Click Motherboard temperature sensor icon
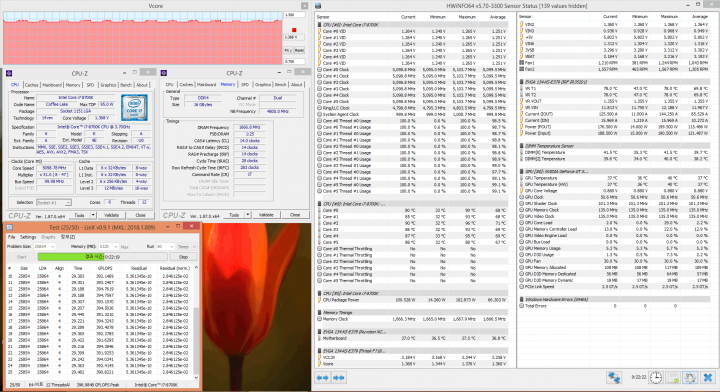The height and width of the screenshot is (392, 720). pos(320,338)
